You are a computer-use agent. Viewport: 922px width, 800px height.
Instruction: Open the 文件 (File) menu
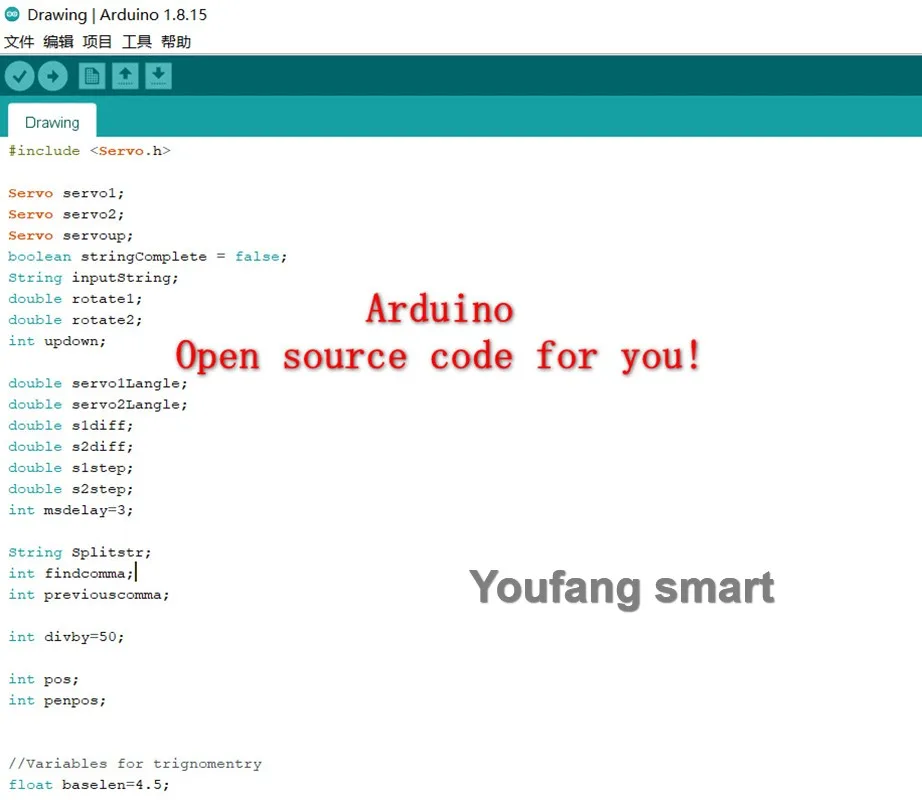19,42
